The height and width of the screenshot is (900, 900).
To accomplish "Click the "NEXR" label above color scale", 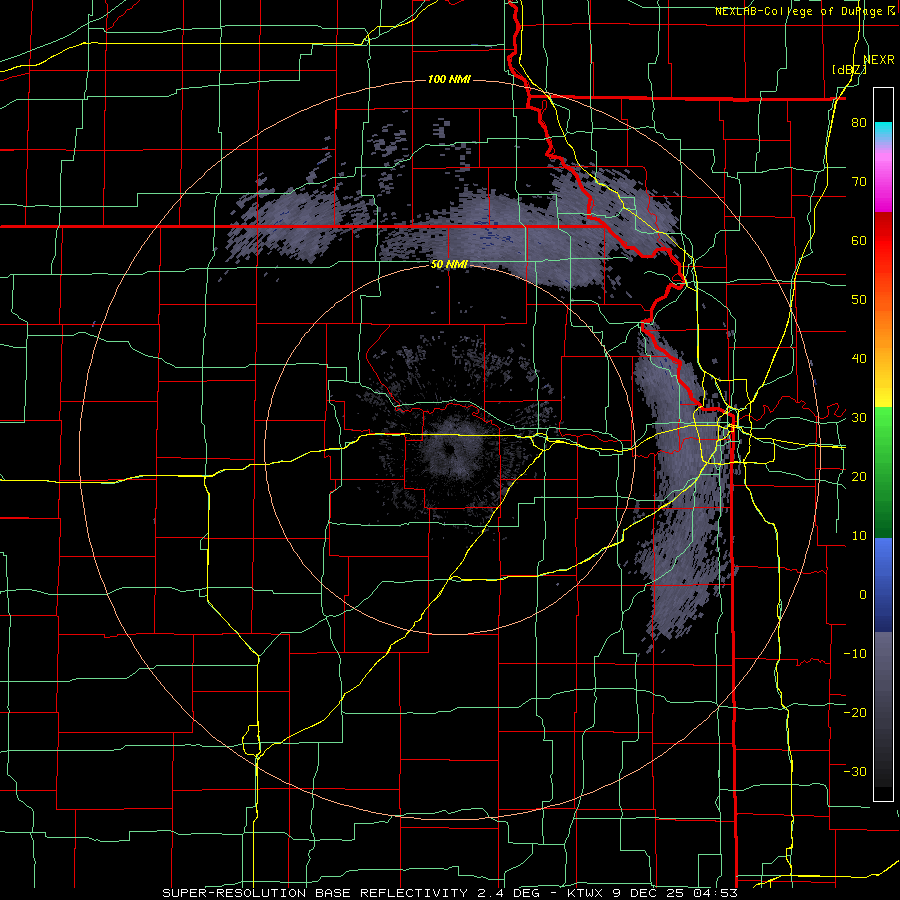I will (879, 59).
